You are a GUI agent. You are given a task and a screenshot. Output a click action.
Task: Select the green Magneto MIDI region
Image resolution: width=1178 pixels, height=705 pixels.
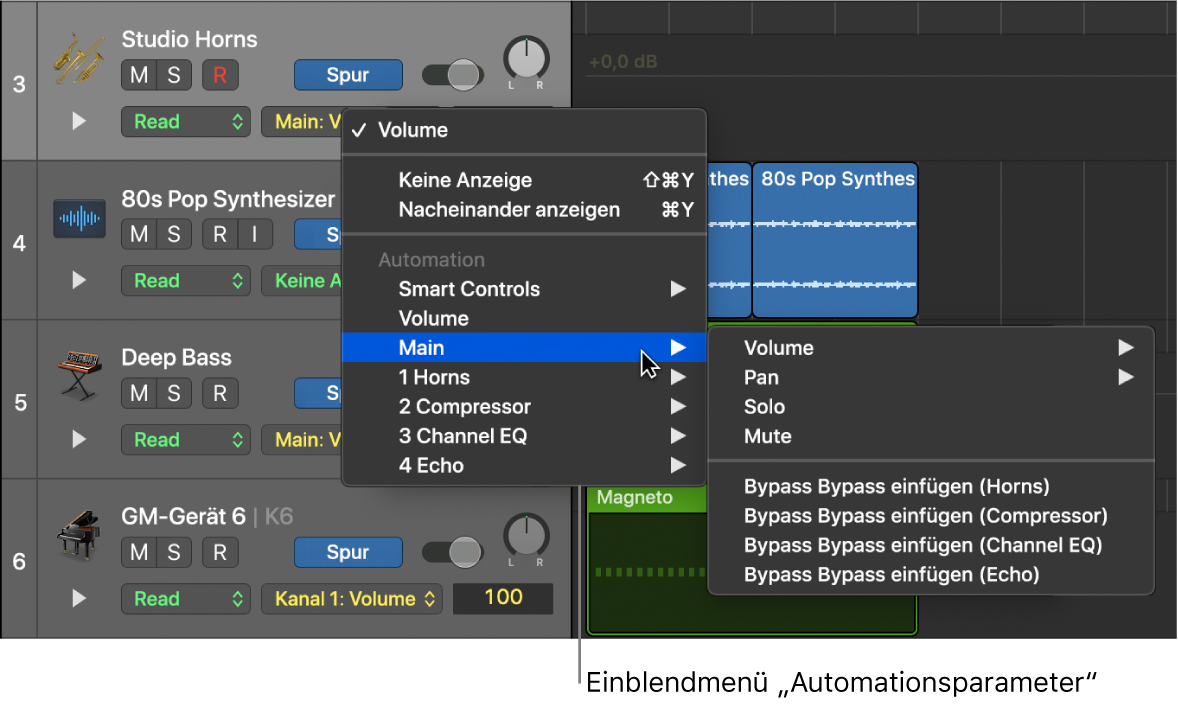coord(646,560)
